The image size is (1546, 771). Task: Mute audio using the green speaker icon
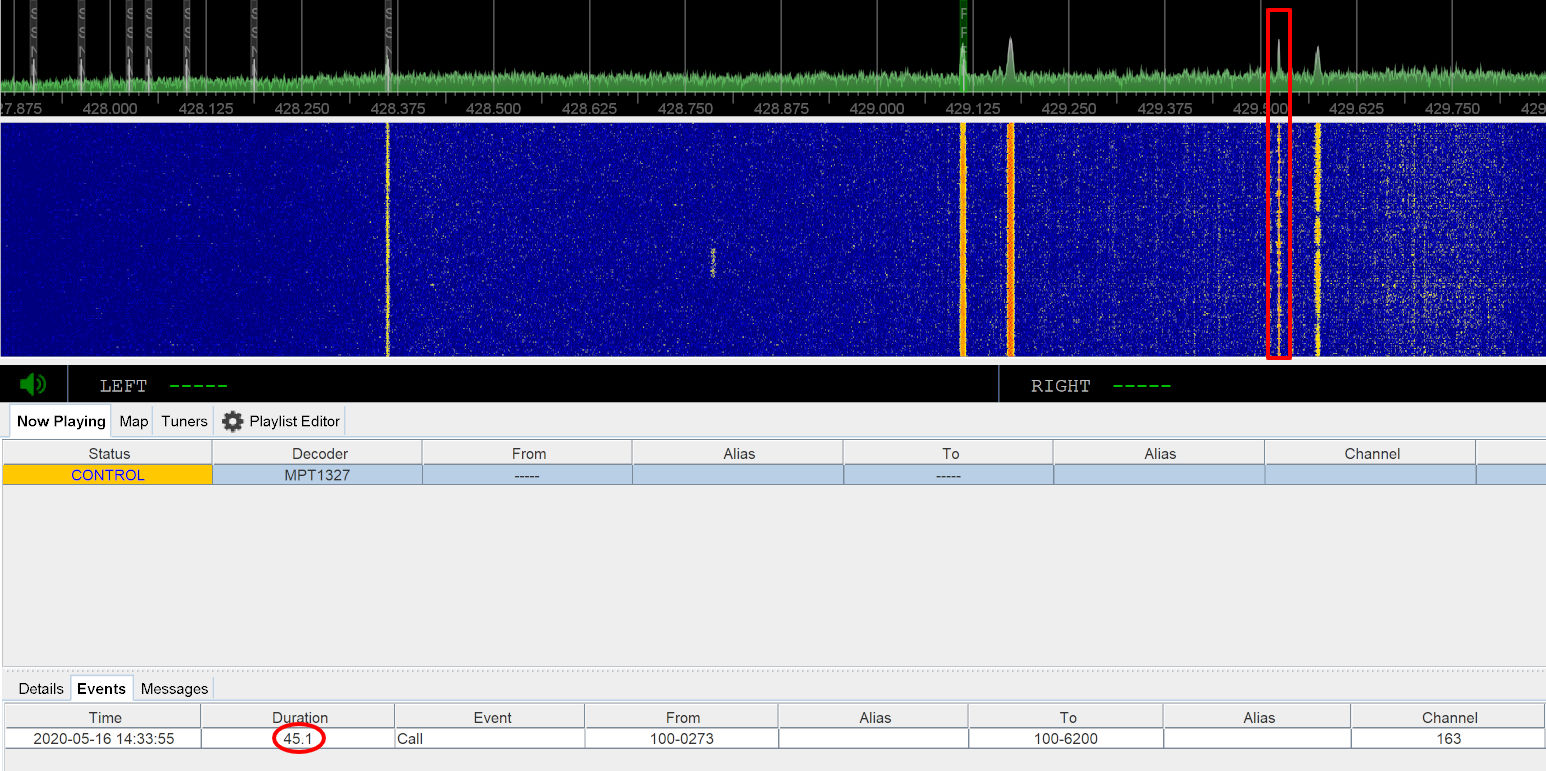coord(31,384)
